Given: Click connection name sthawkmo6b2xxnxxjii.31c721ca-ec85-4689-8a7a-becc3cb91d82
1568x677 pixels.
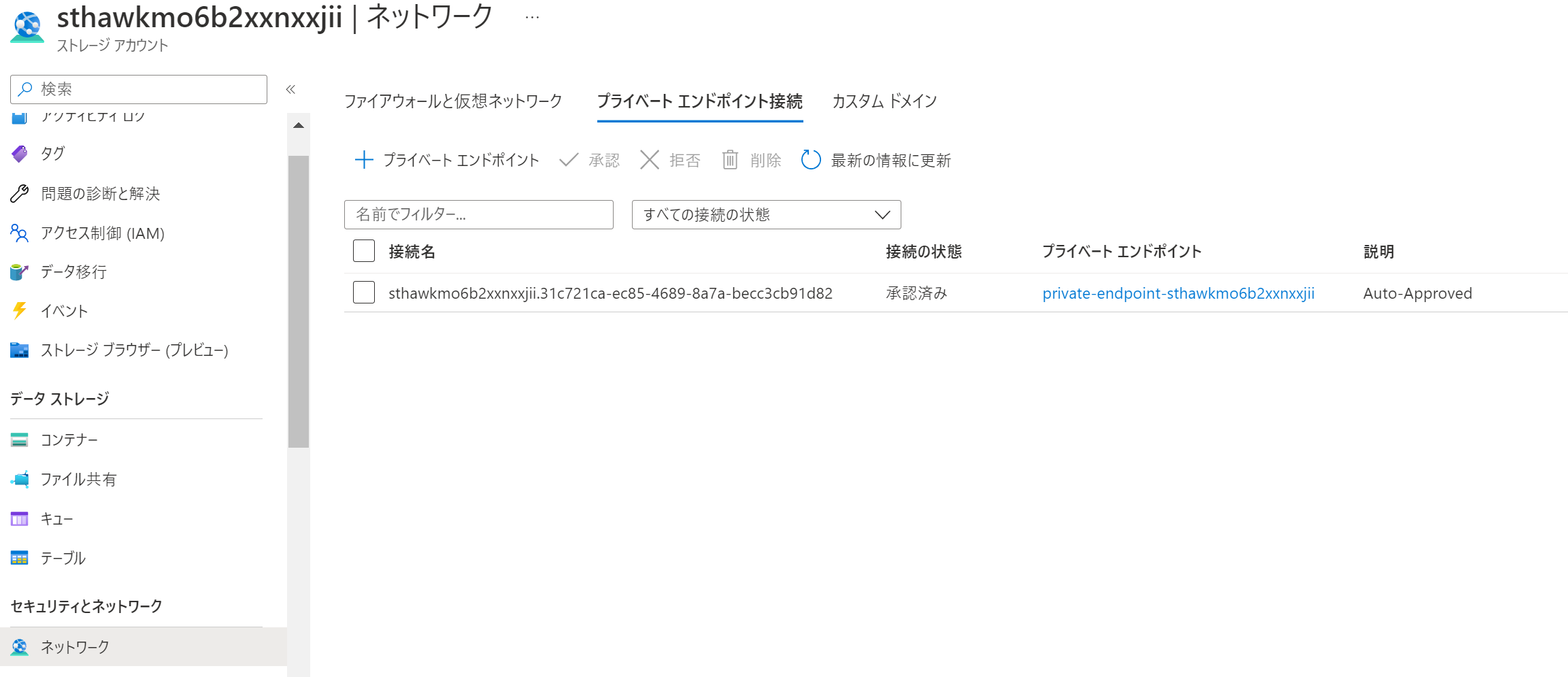Looking at the screenshot, I should click(610, 293).
